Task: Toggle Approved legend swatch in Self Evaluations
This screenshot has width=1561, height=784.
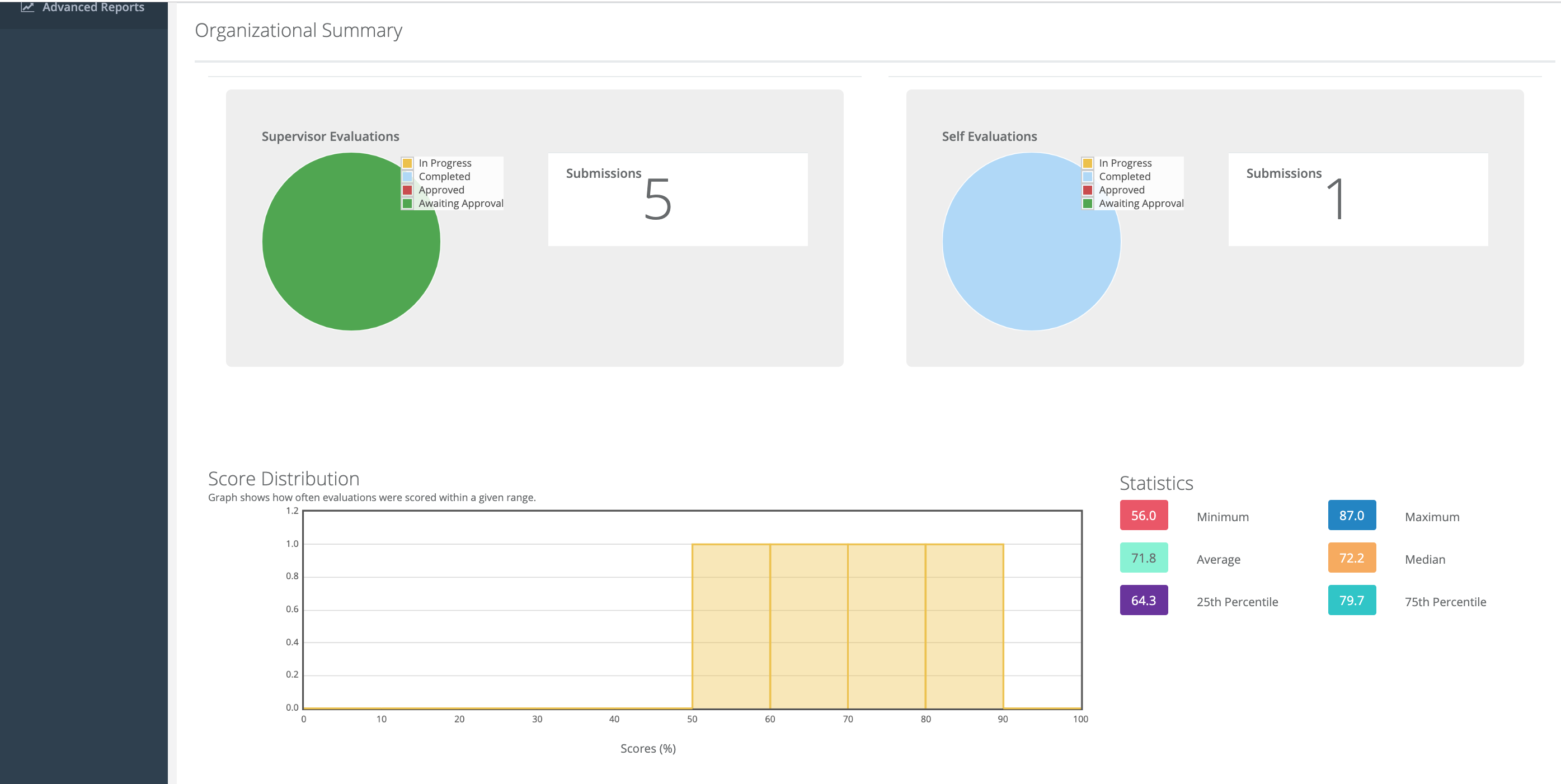Action: tap(1088, 190)
